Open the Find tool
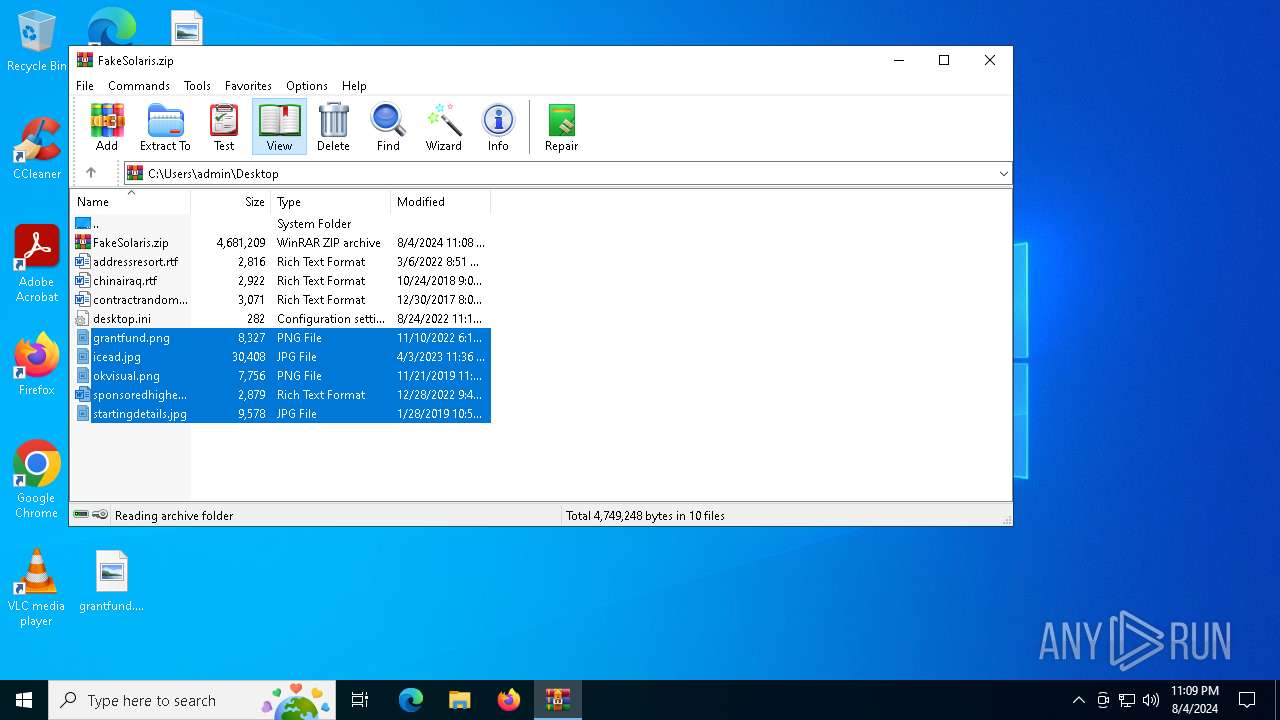The image size is (1280, 720). 388,127
